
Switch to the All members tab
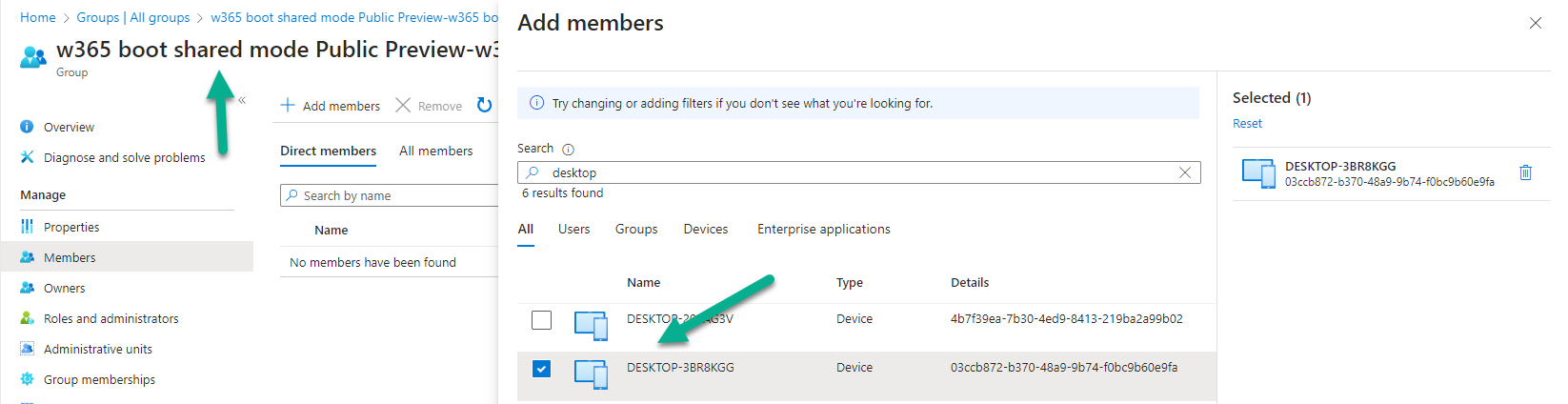point(435,151)
